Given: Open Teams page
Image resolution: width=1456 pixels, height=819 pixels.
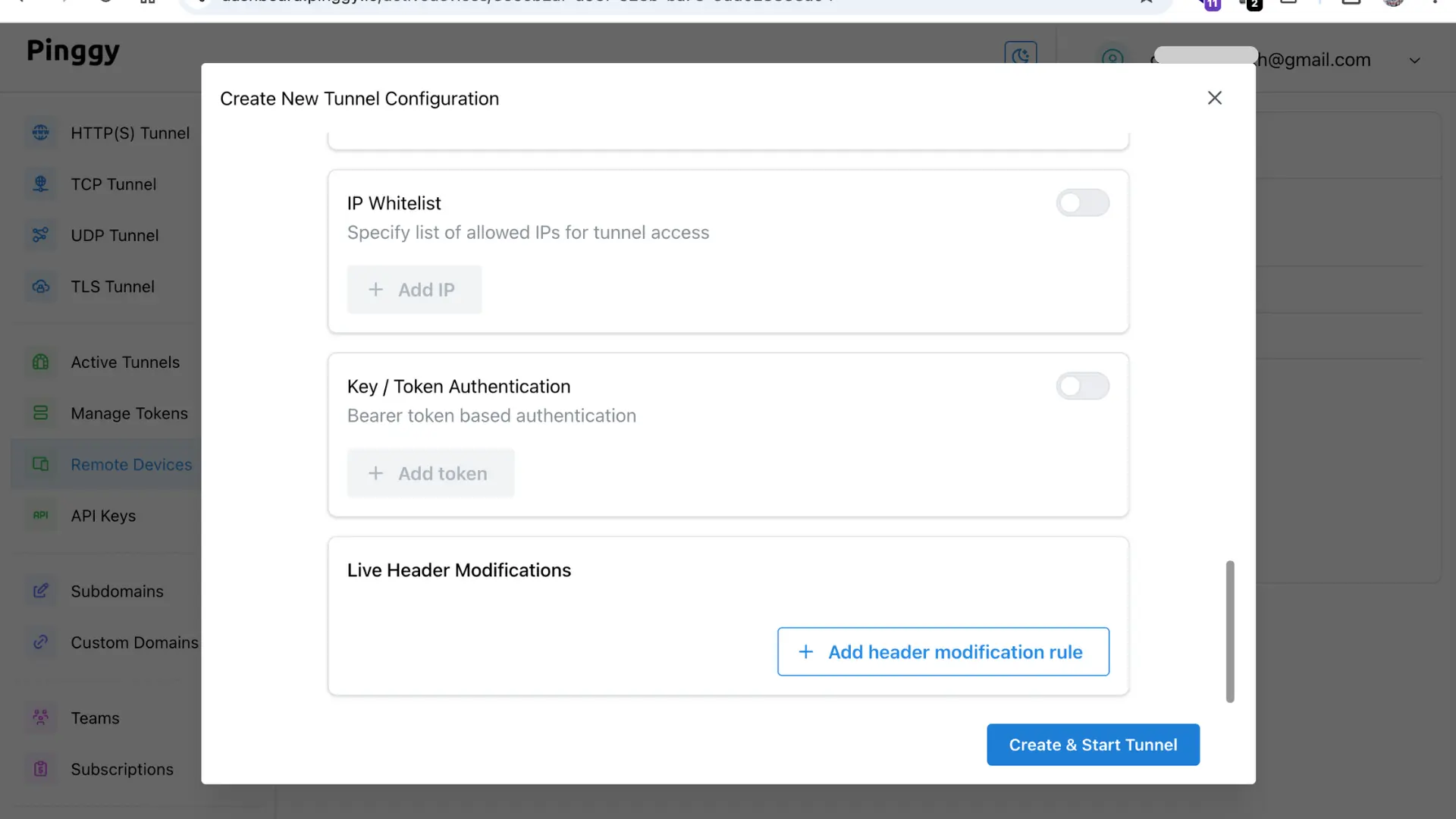Looking at the screenshot, I should [x=107, y=717].
